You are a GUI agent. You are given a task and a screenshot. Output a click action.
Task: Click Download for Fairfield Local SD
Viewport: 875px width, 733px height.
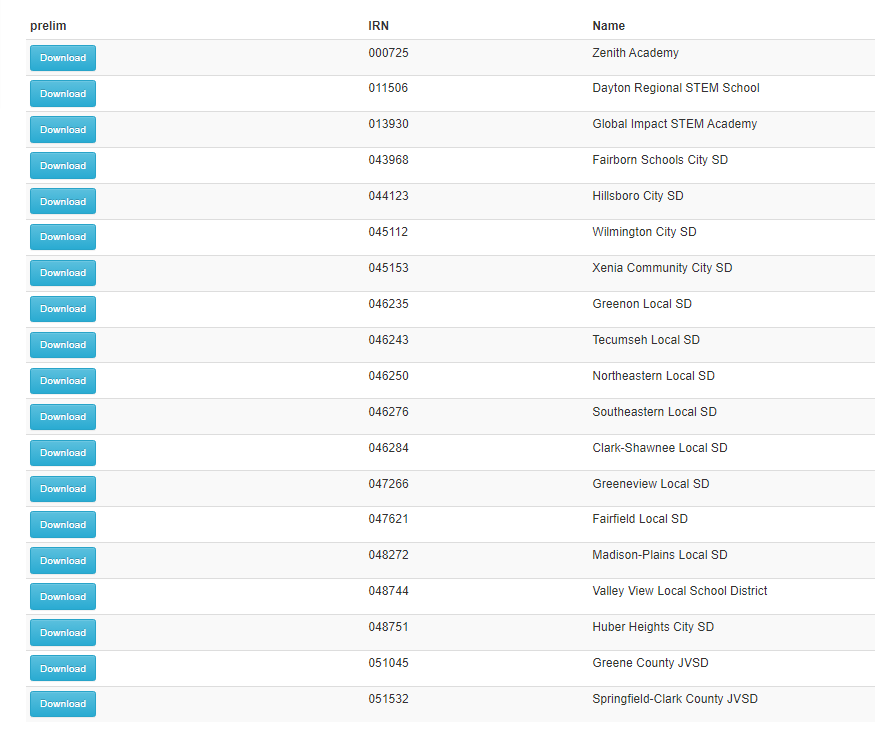[63, 525]
